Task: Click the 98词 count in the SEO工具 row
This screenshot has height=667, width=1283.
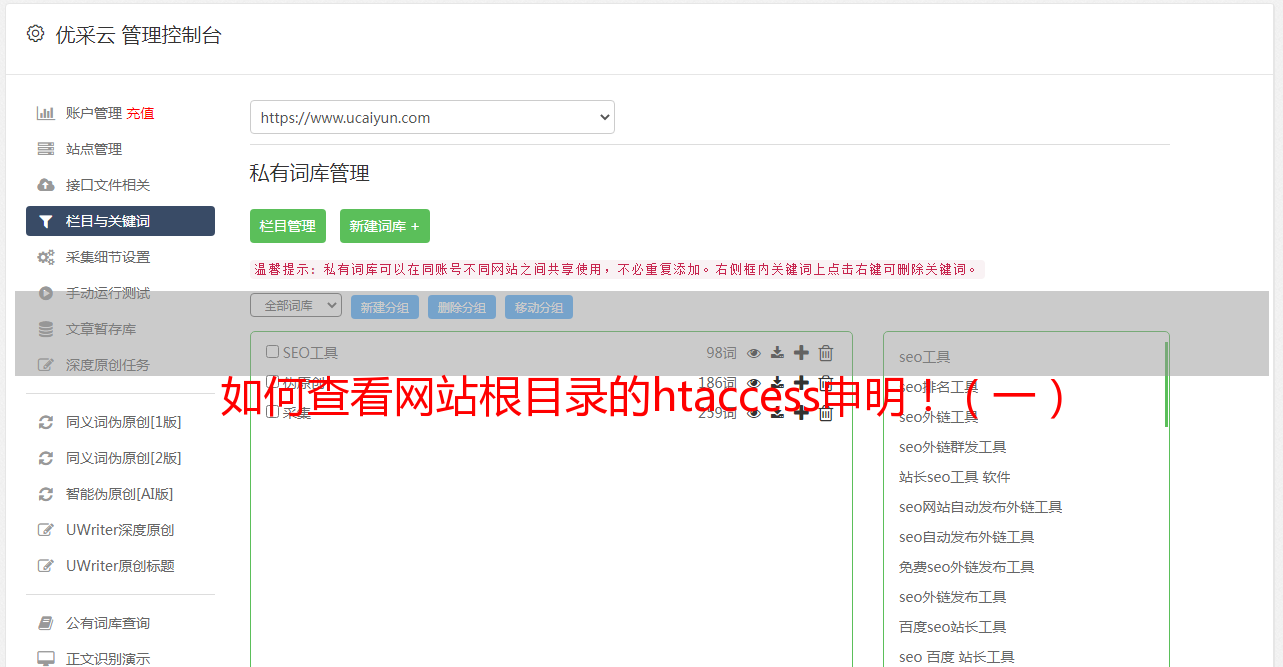Action: pyautogui.click(x=721, y=353)
